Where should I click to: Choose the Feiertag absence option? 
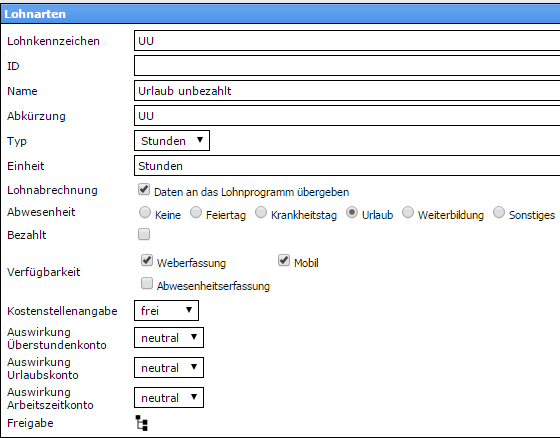[196, 212]
